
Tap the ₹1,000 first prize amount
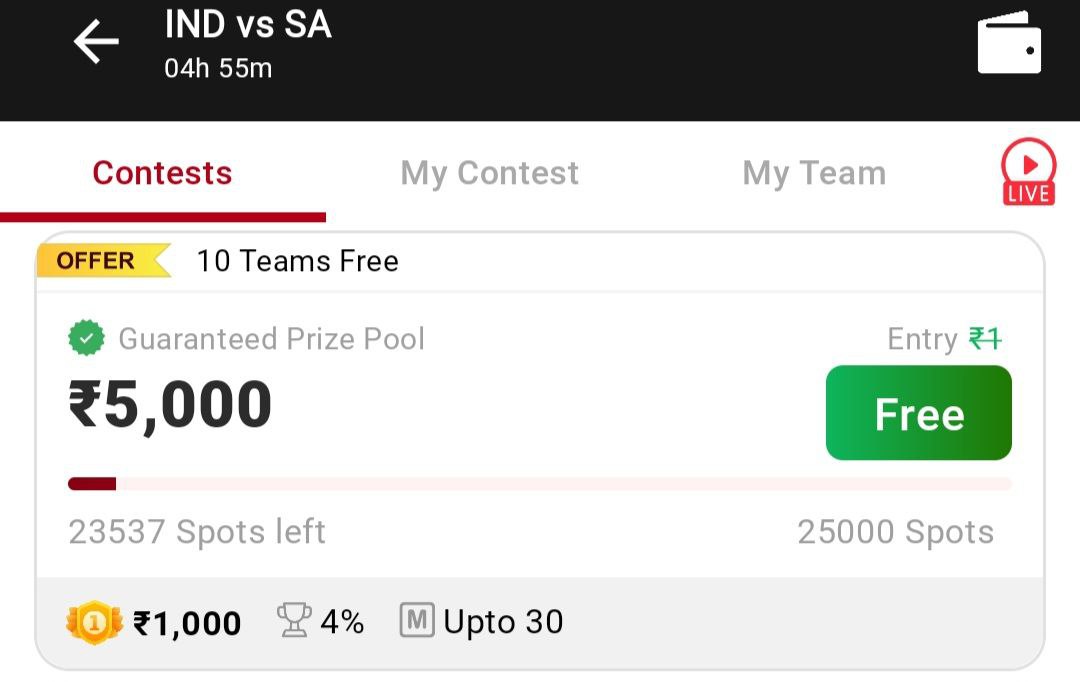point(187,623)
